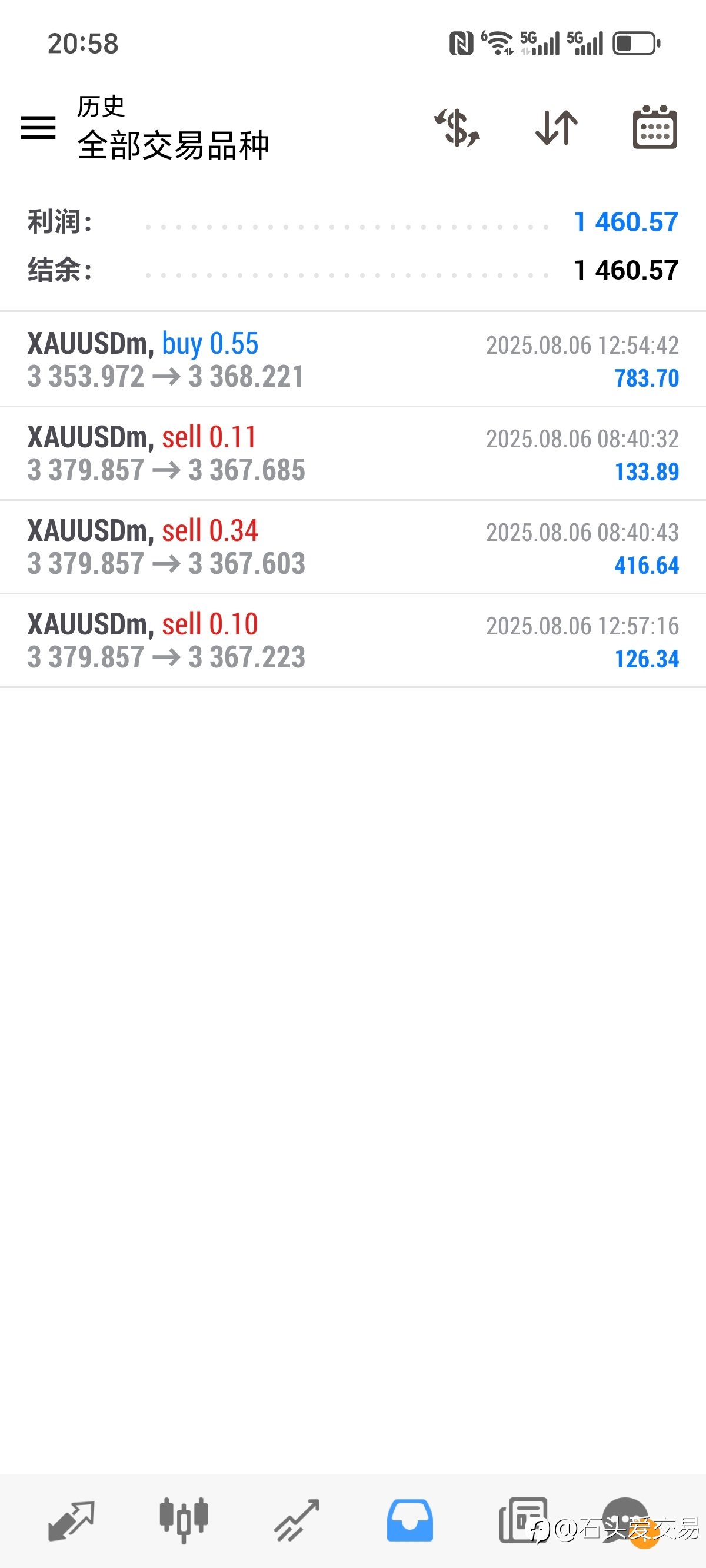Tap the 全部交易品种 symbol title

[174, 145]
